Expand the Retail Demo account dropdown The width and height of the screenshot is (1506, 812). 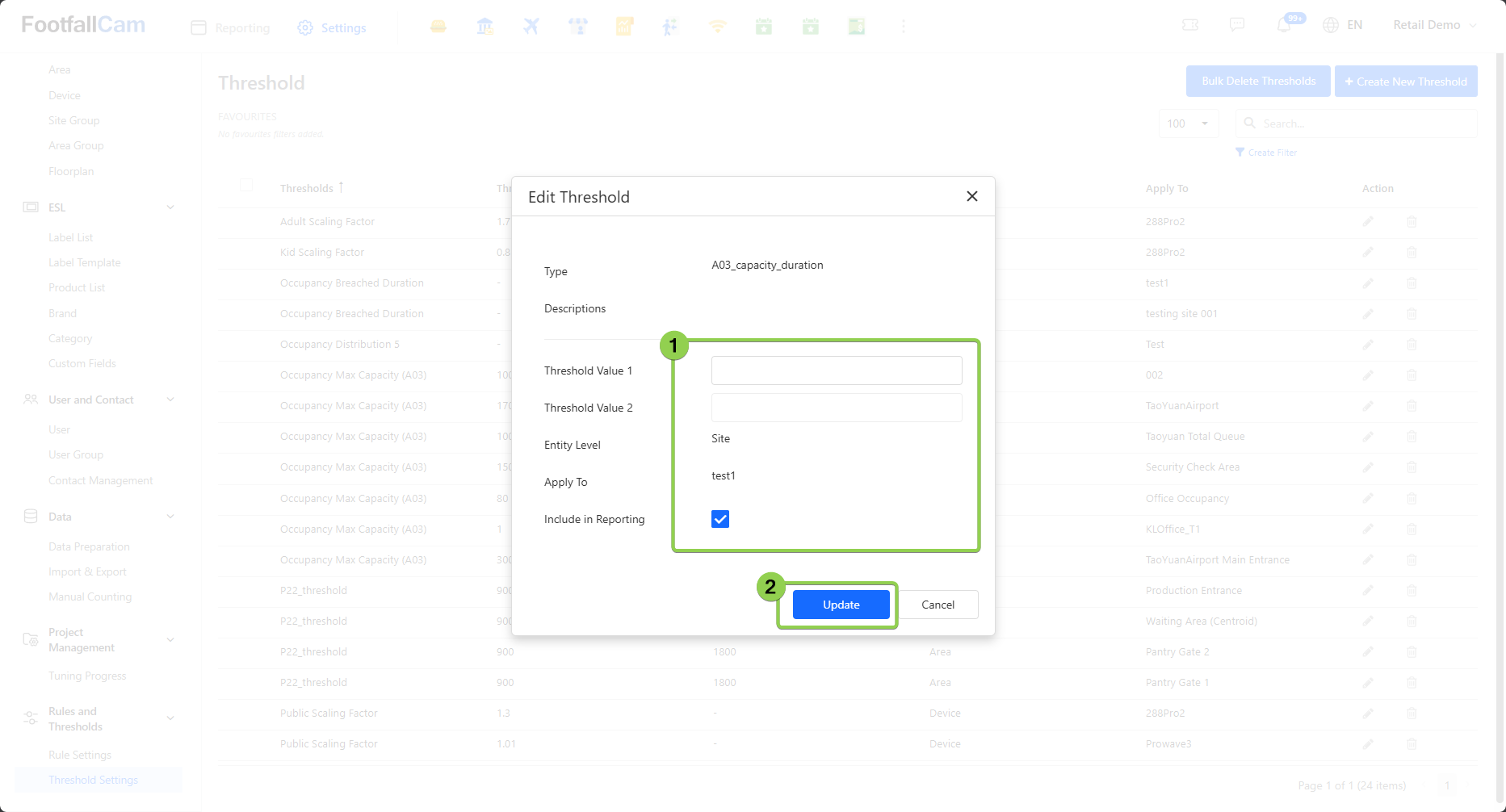1434,25
